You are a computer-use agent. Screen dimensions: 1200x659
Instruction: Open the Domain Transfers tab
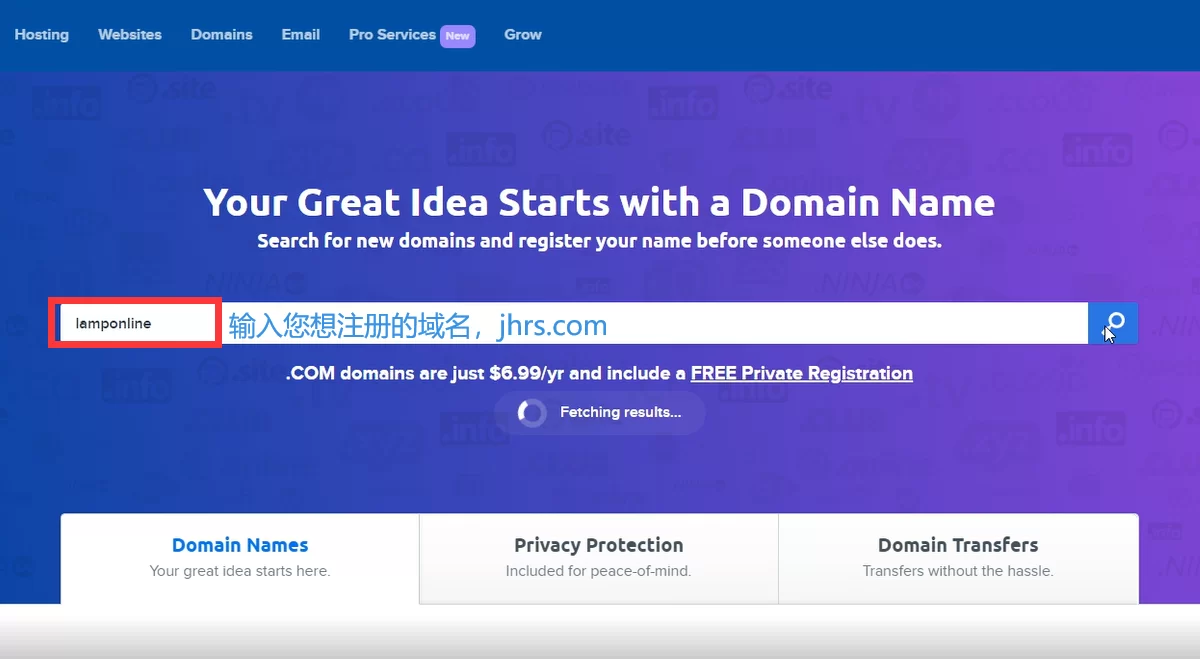[957, 545]
